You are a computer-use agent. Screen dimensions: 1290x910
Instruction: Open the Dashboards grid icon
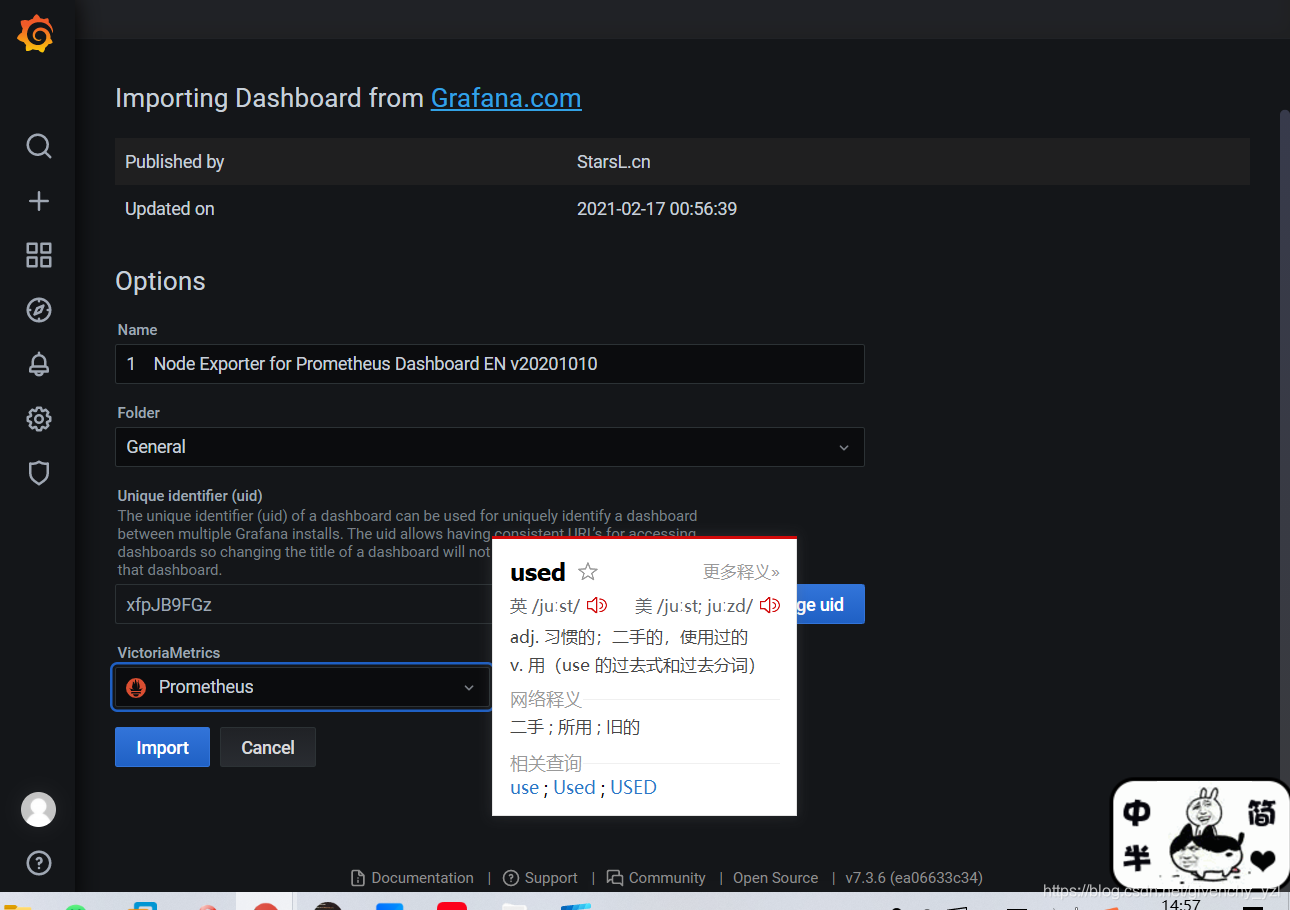coord(38,255)
